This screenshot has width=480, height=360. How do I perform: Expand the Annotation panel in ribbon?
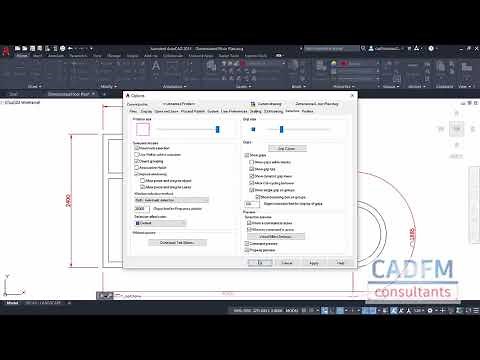(174, 86)
